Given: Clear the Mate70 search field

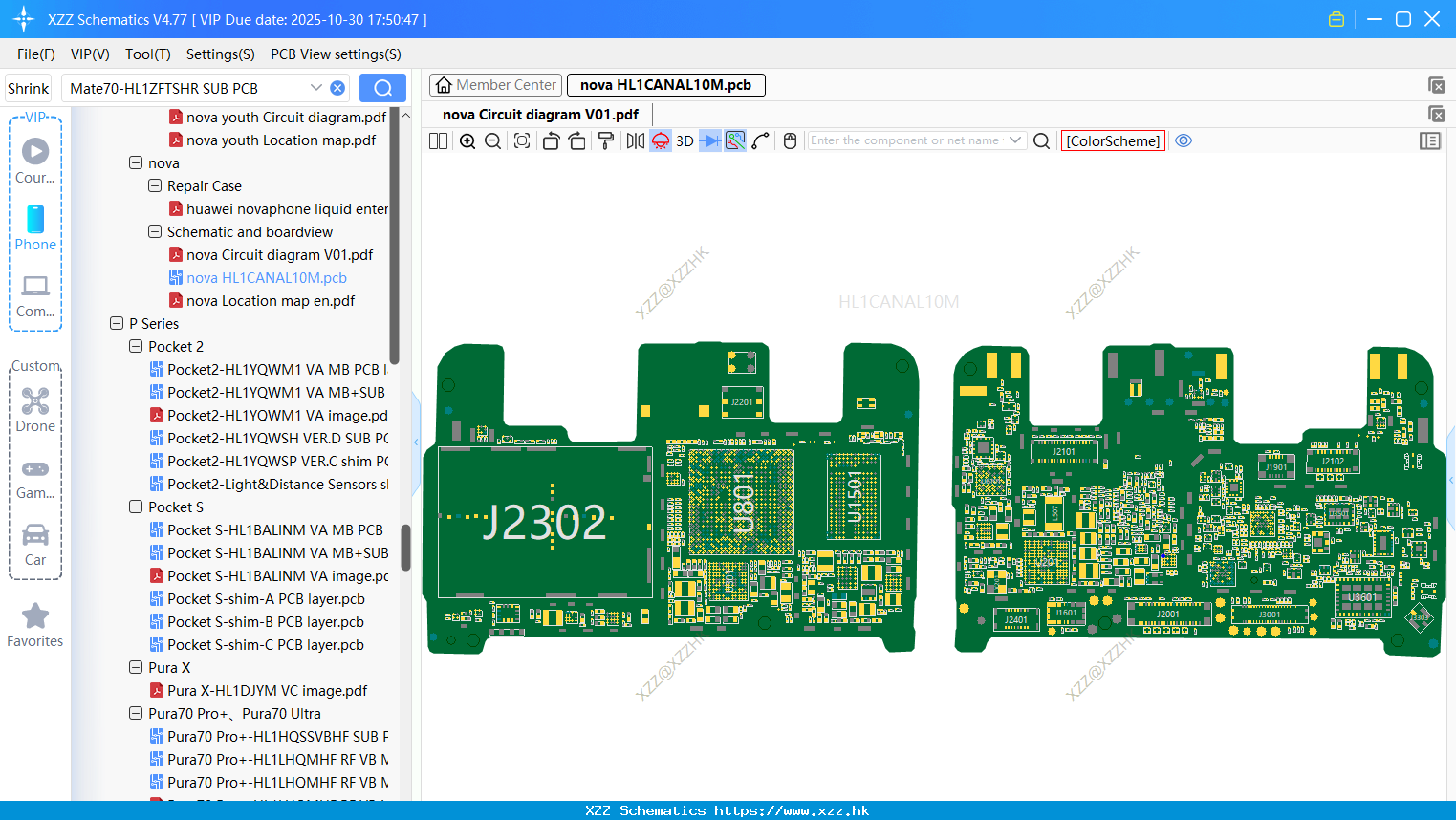Looking at the screenshot, I should (337, 88).
